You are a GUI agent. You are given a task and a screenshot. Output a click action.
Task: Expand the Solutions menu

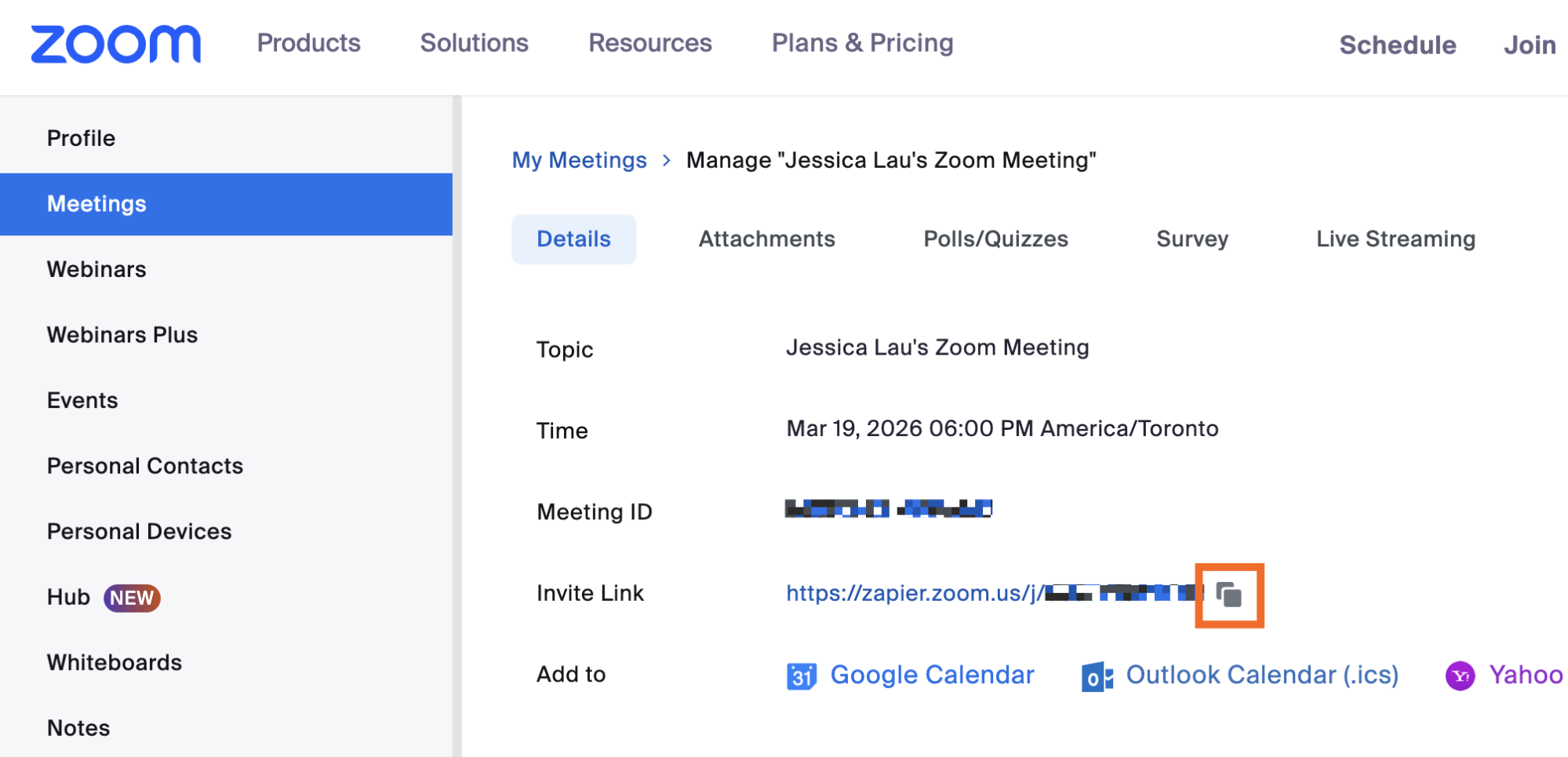tap(473, 43)
